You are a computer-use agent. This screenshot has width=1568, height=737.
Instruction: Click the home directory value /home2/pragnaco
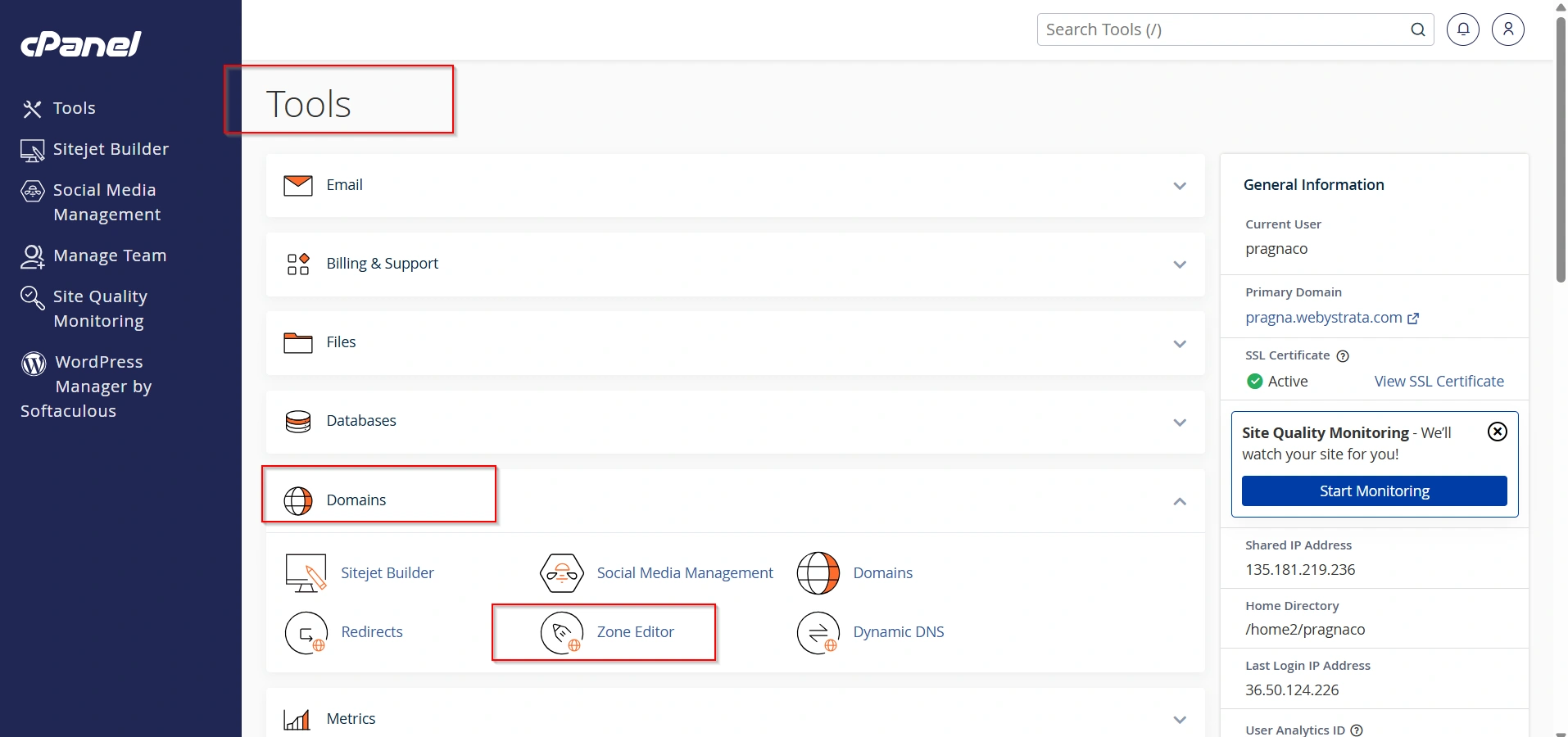pos(1305,629)
